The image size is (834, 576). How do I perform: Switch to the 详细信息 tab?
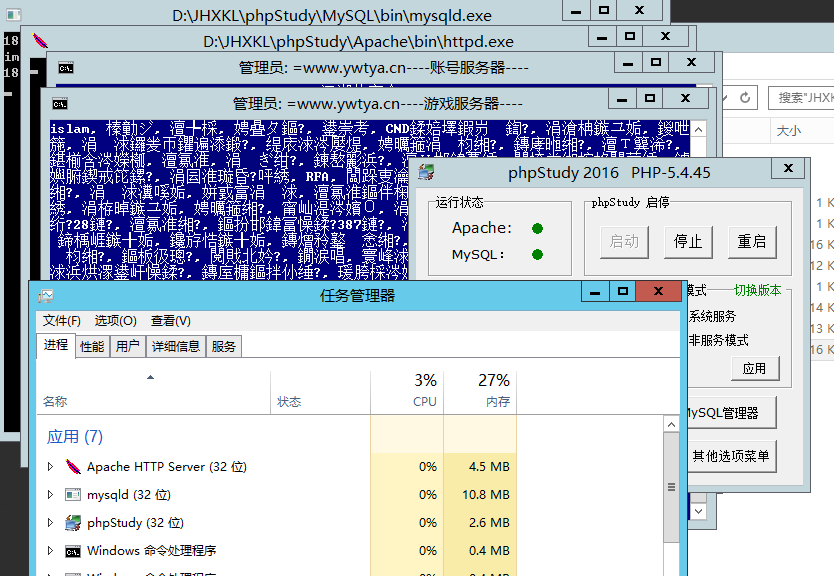click(x=176, y=347)
